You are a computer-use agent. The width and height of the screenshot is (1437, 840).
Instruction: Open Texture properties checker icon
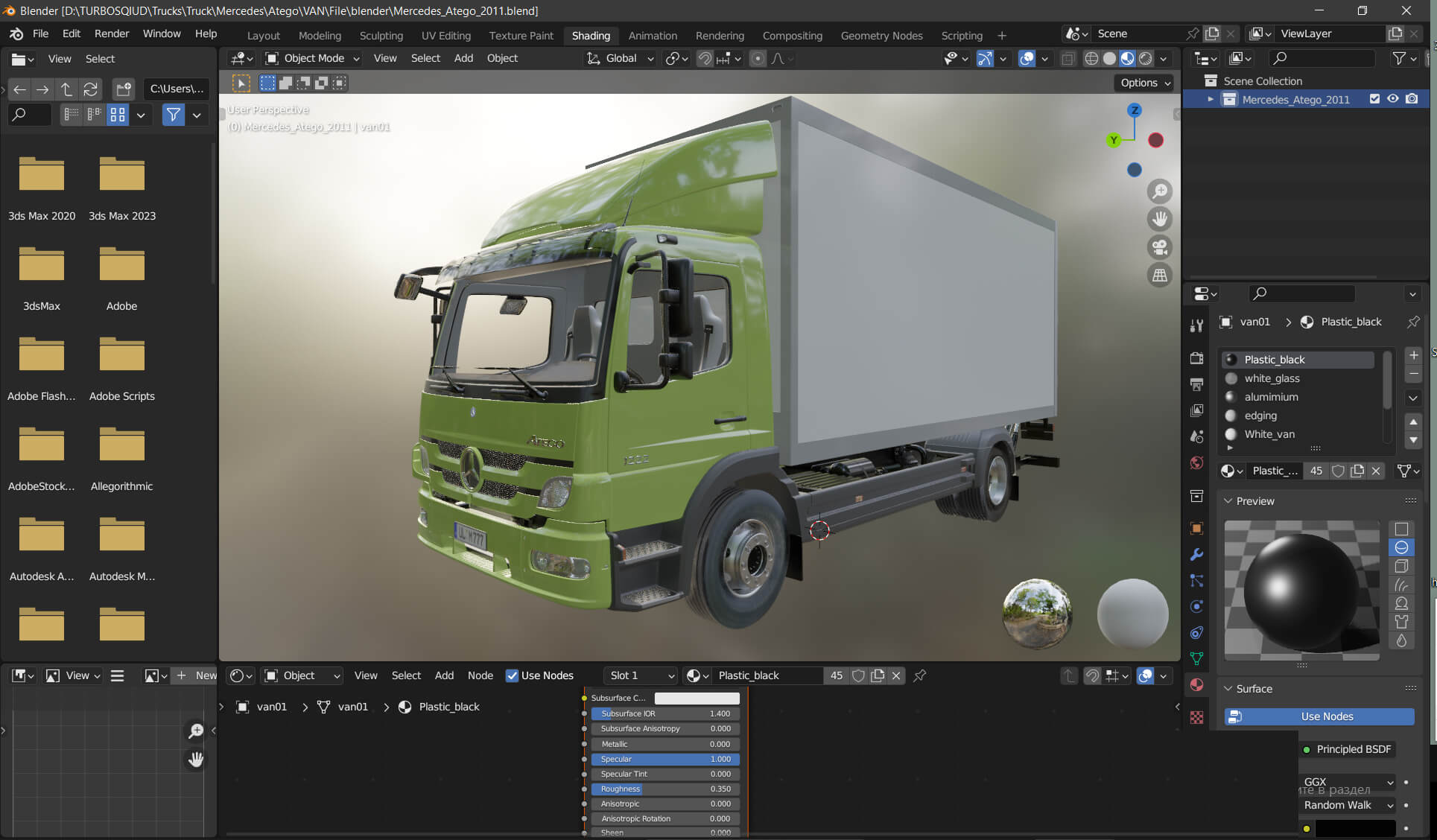[1196, 717]
